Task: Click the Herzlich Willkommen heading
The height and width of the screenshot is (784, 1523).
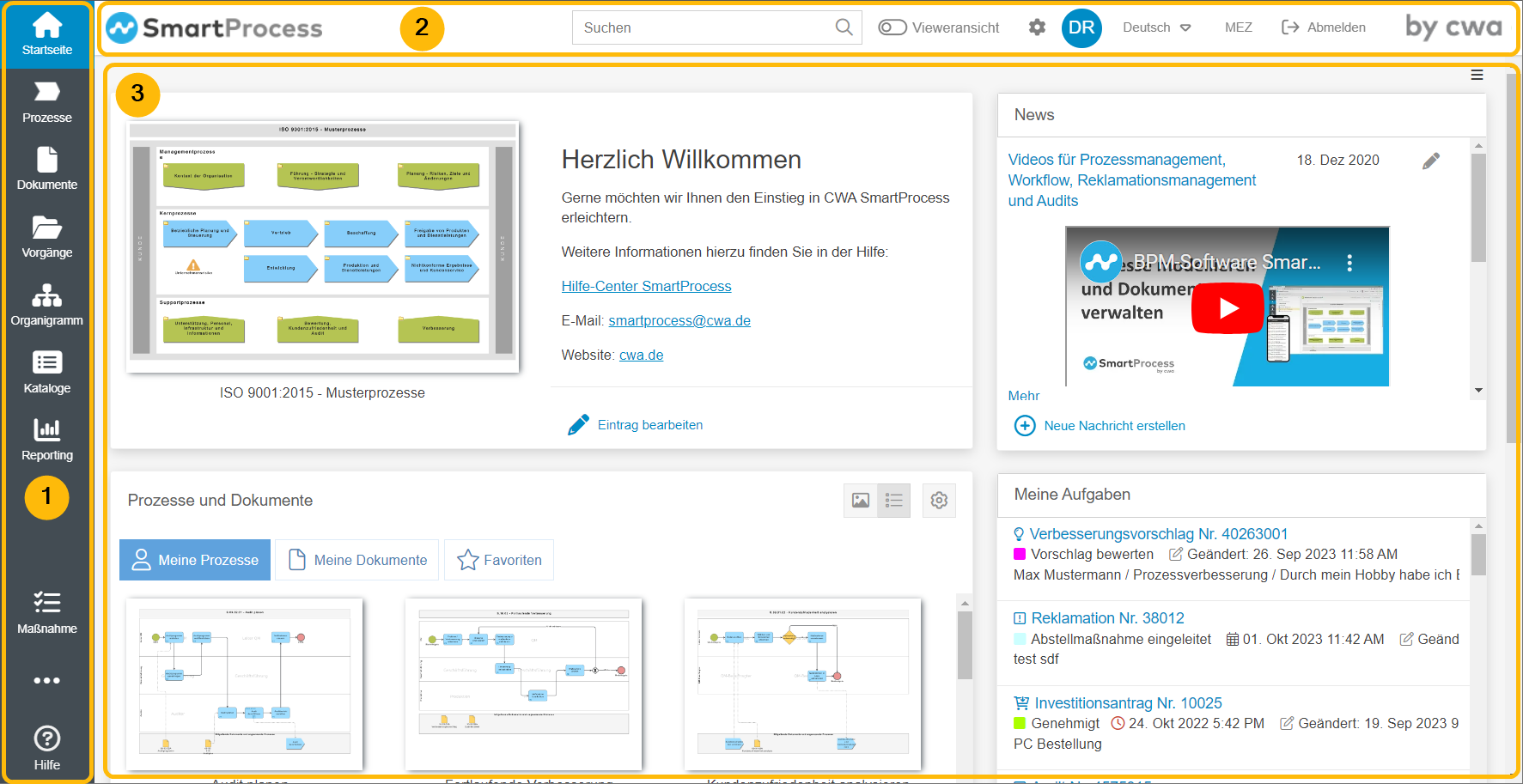Action: [681, 160]
